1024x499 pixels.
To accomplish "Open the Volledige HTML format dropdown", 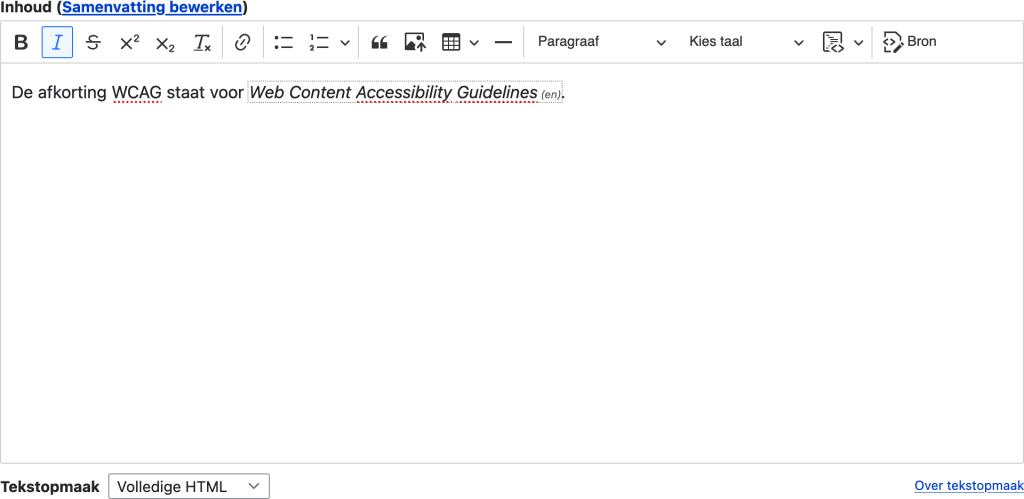I will click(189, 487).
